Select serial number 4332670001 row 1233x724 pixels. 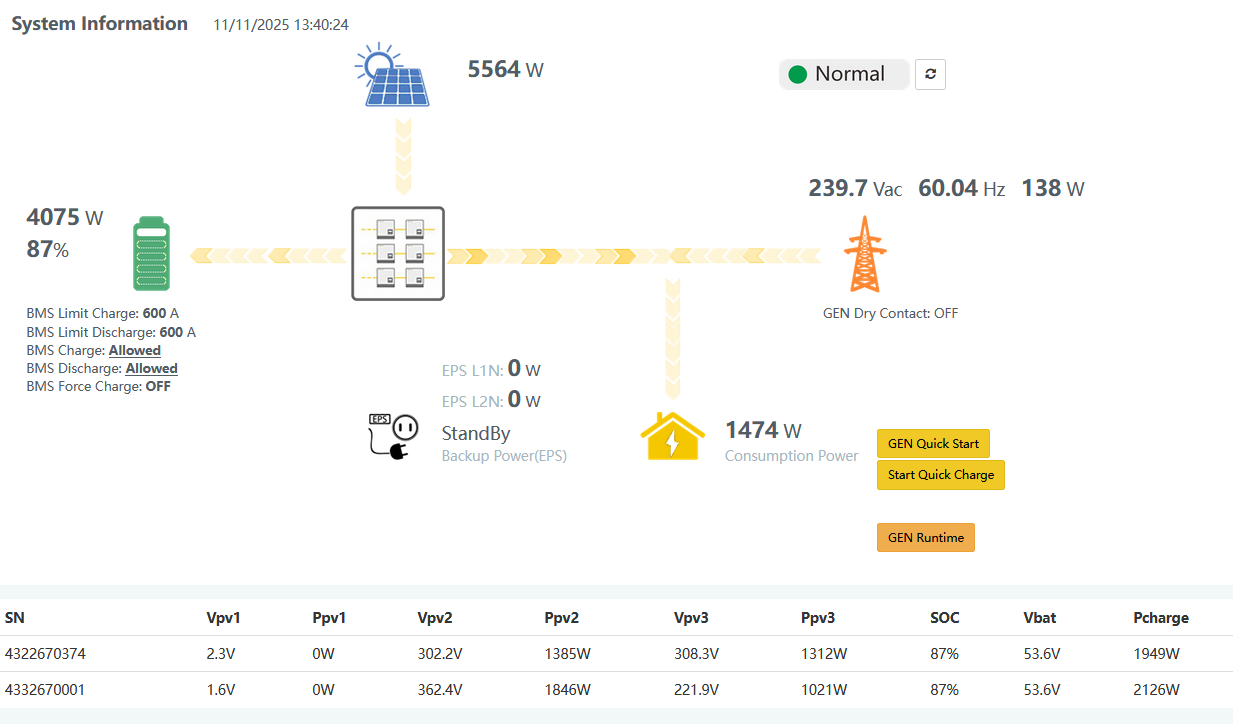coord(46,690)
